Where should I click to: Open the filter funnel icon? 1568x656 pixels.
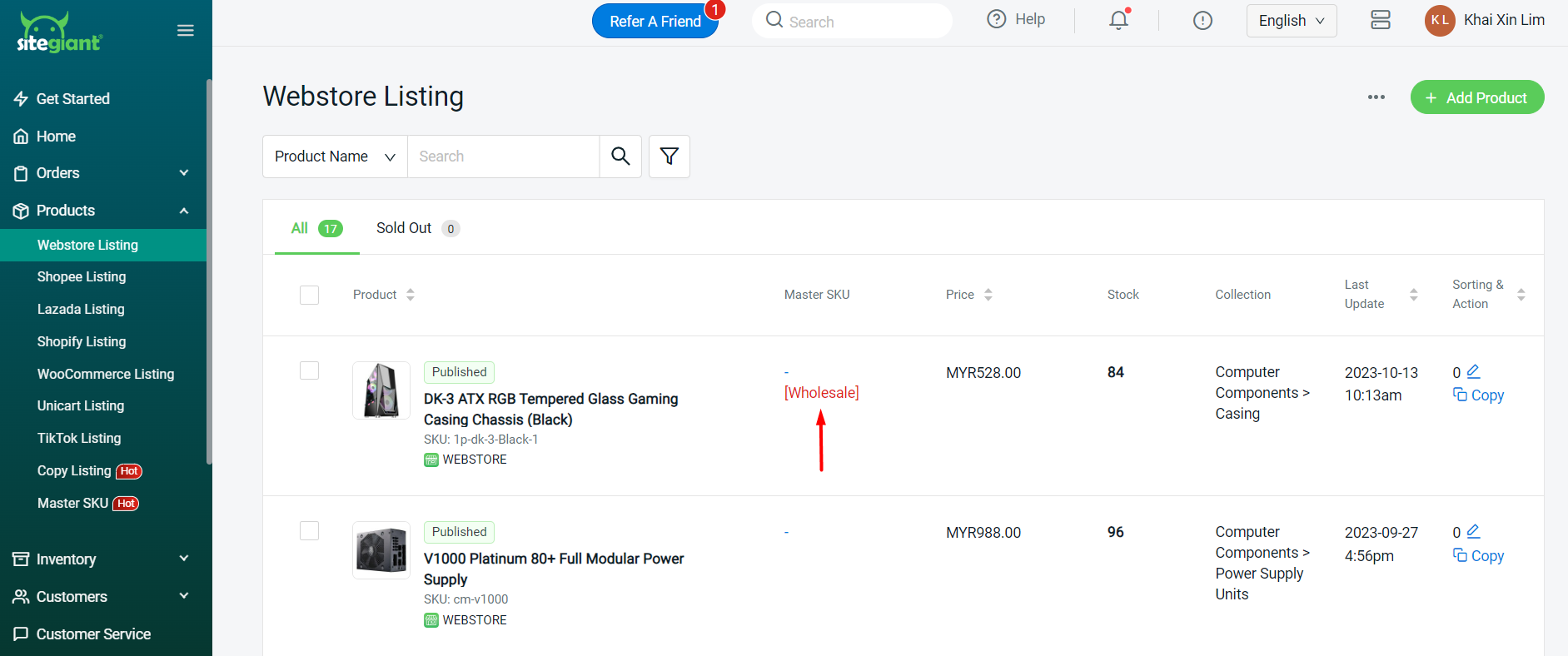click(669, 157)
